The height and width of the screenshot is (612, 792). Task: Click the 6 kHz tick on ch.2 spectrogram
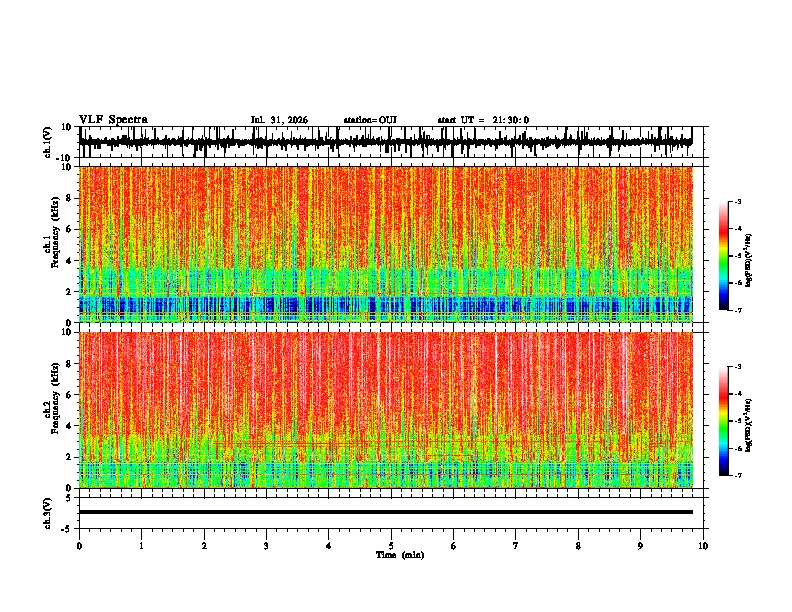tap(70, 395)
